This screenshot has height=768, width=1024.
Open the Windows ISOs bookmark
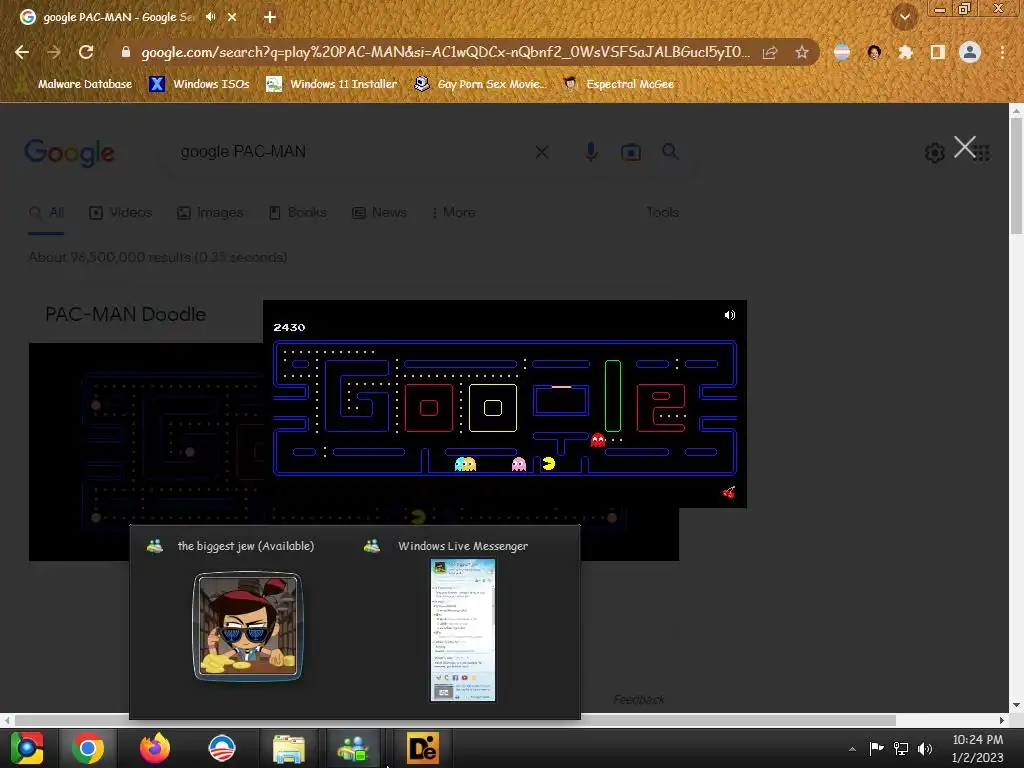(x=199, y=84)
